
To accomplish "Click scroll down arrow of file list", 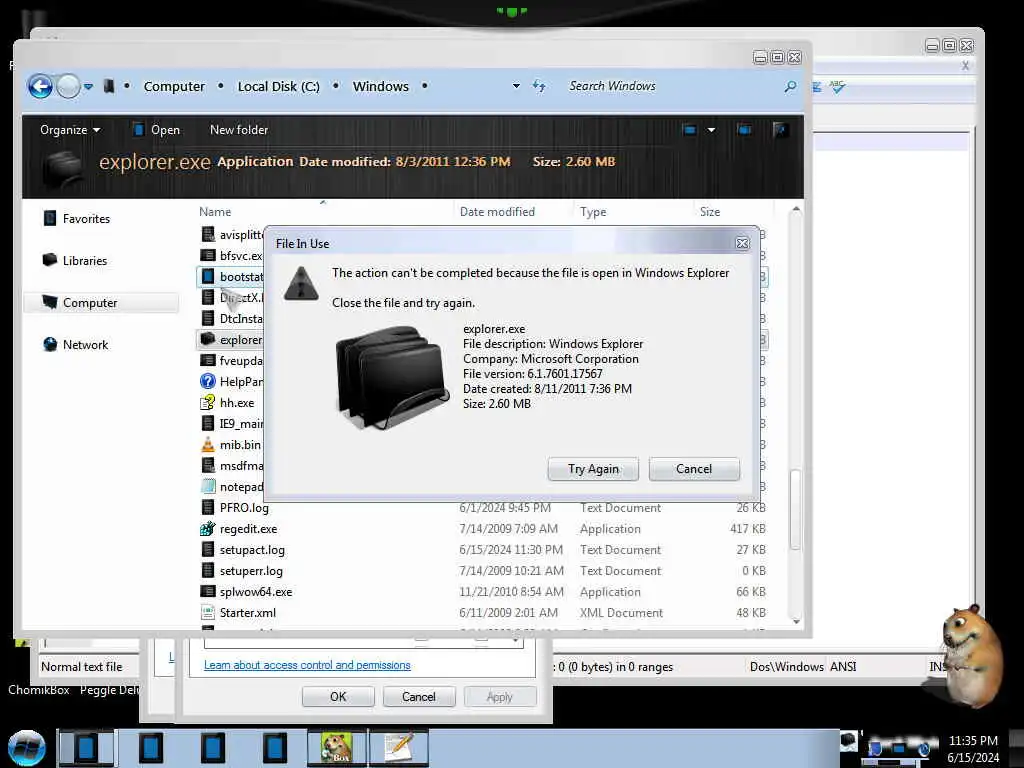I will pos(796,622).
